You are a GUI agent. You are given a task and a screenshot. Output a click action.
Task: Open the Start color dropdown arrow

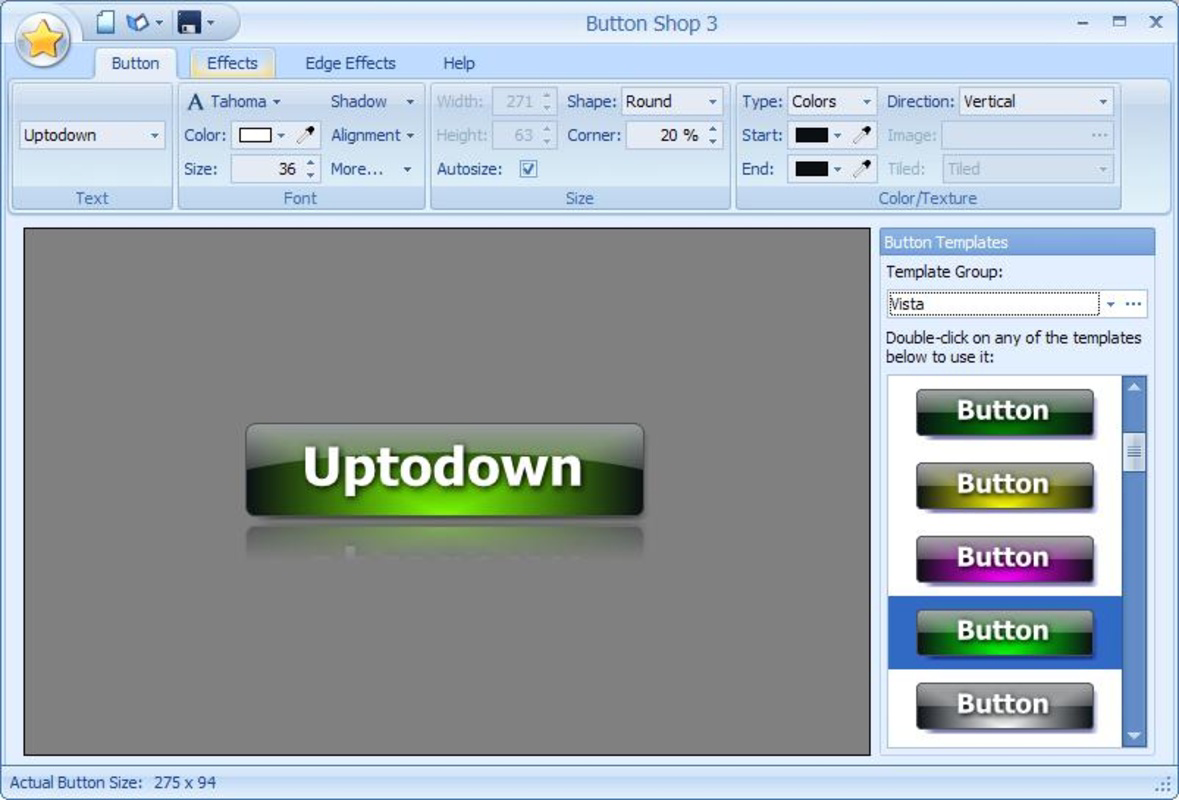pos(838,135)
